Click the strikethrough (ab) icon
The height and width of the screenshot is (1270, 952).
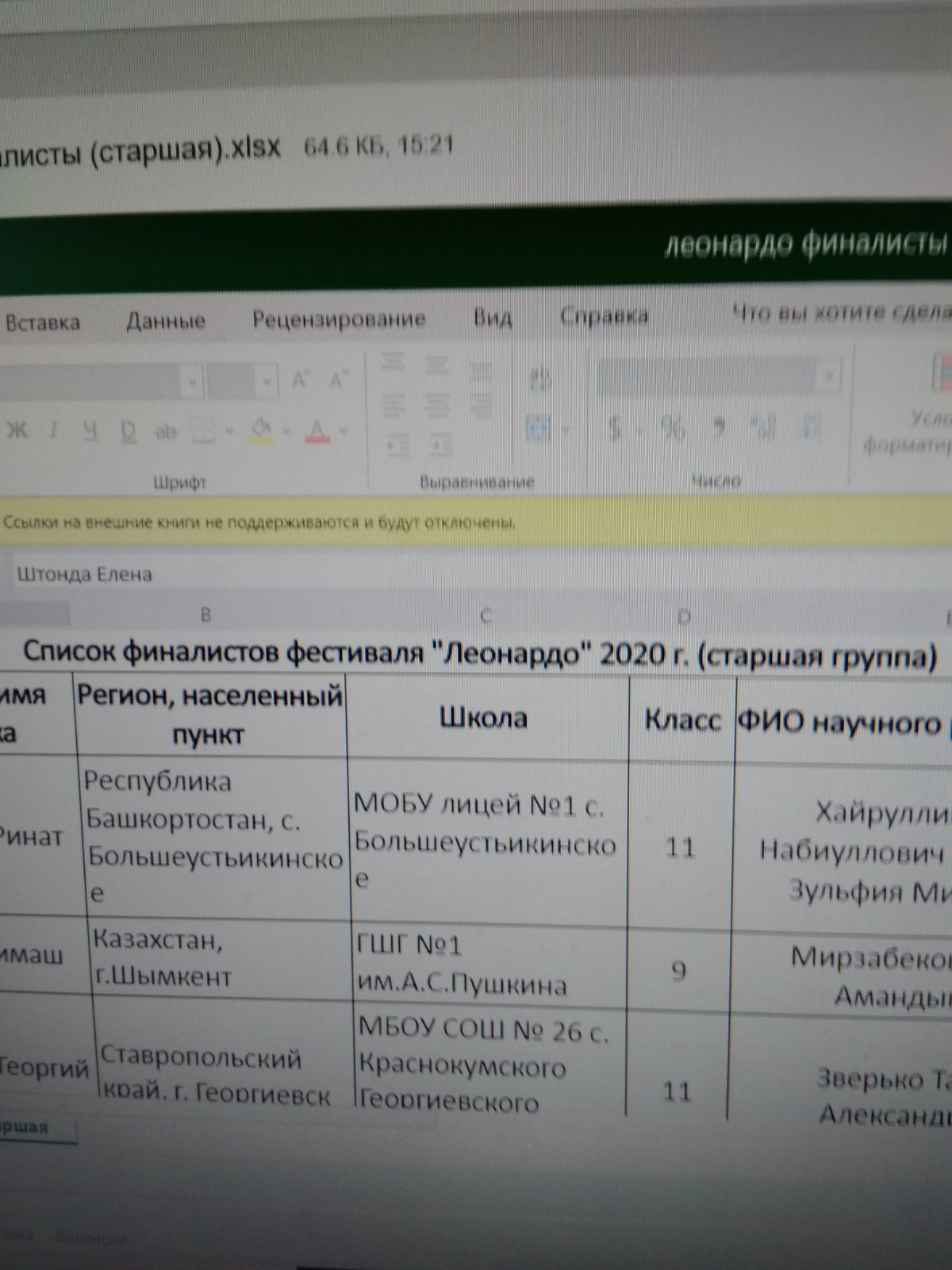[166, 432]
